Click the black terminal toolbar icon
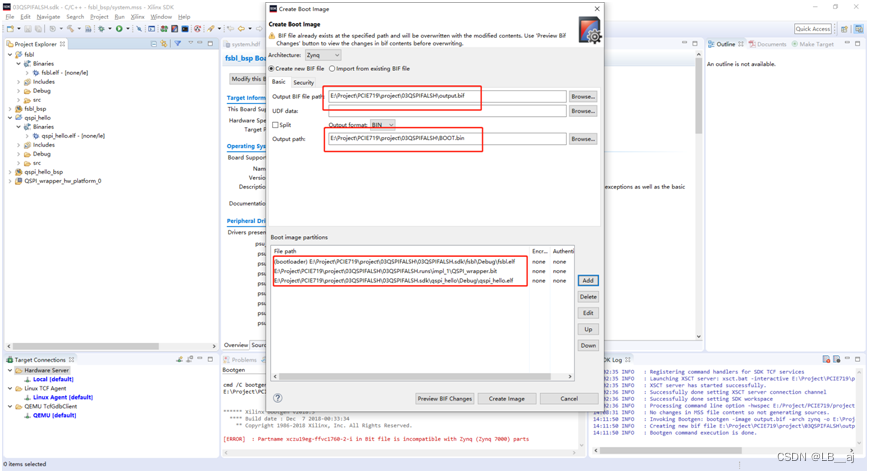The image size is (869, 473). 185,29
